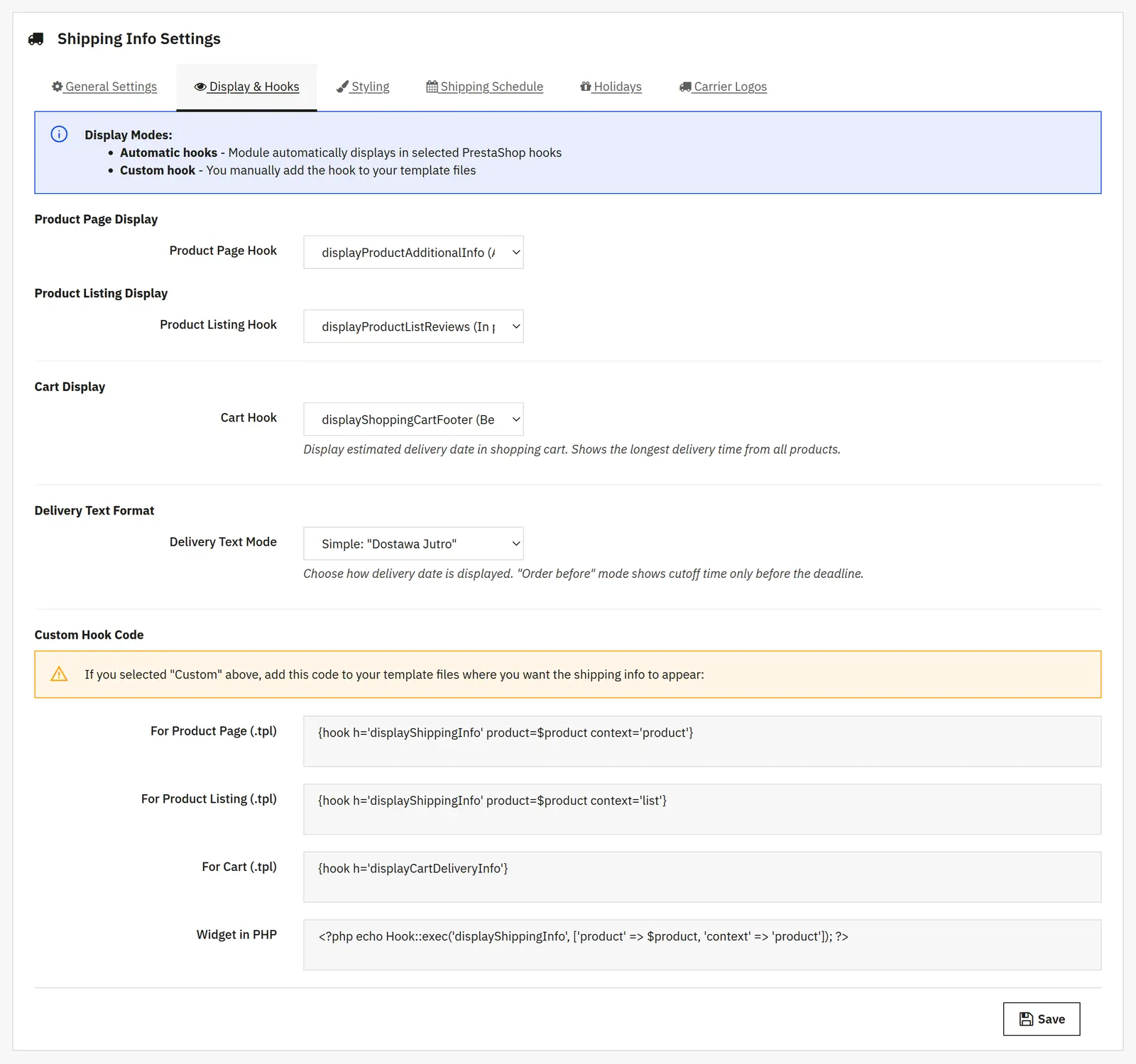Click the Cart Display section heading

(70, 387)
